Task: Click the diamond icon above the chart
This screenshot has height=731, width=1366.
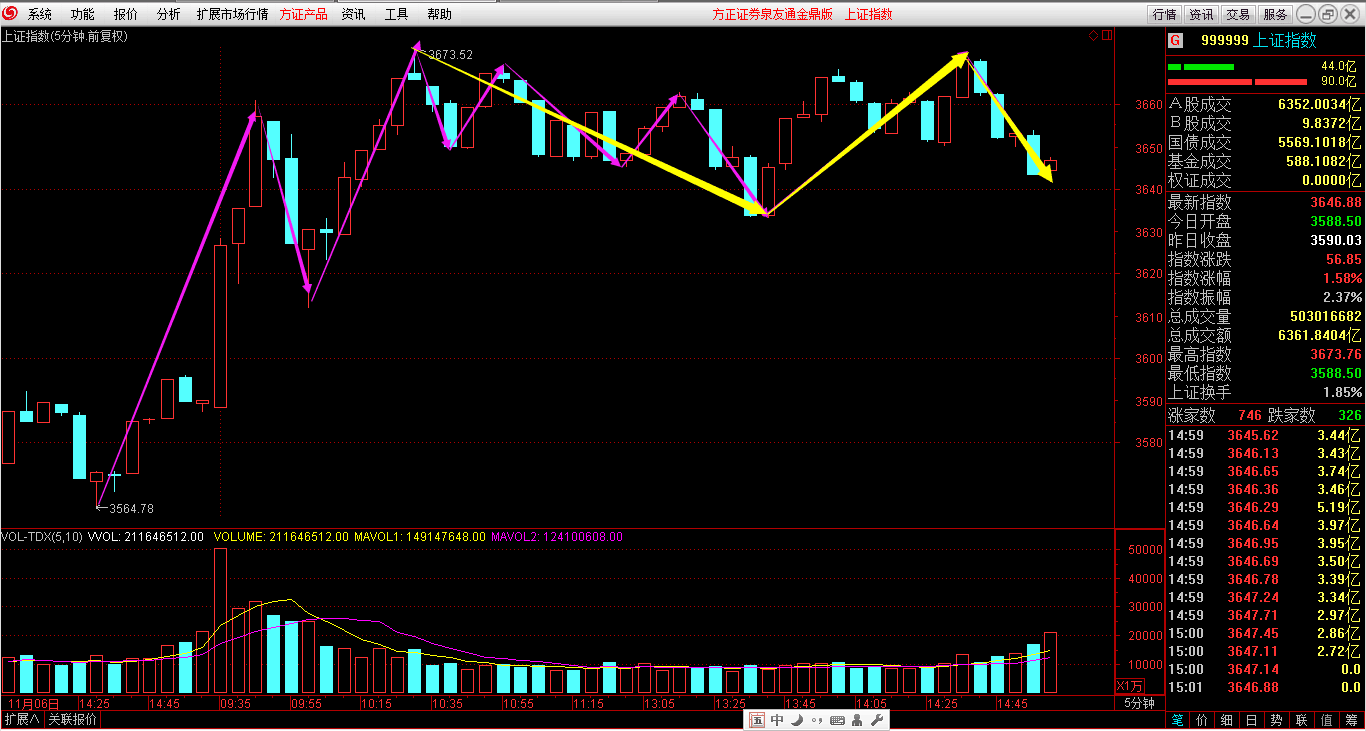Action: [x=1093, y=36]
